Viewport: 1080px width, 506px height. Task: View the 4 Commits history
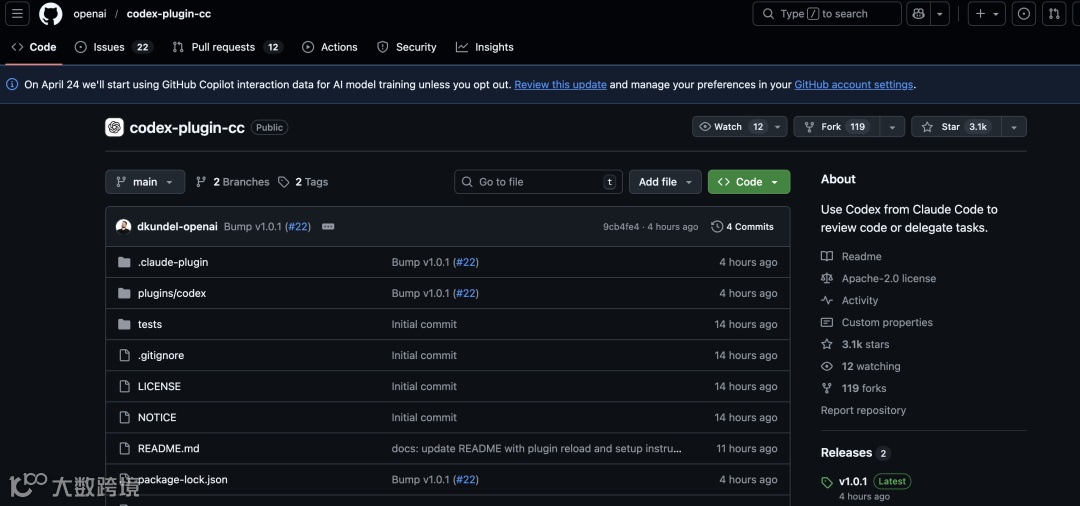pyautogui.click(x=742, y=226)
